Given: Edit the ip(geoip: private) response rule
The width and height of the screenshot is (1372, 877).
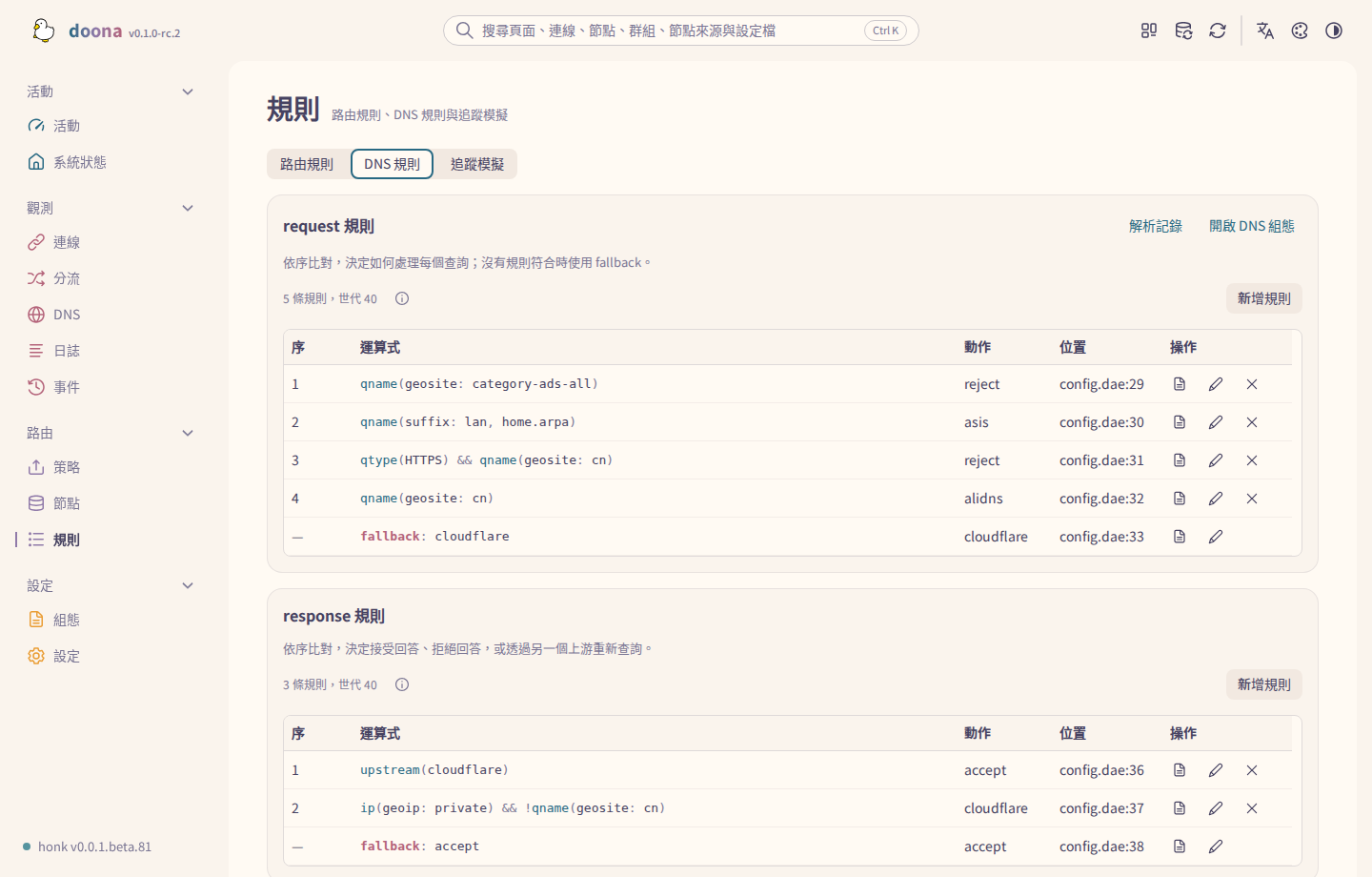Looking at the screenshot, I should click(1216, 808).
